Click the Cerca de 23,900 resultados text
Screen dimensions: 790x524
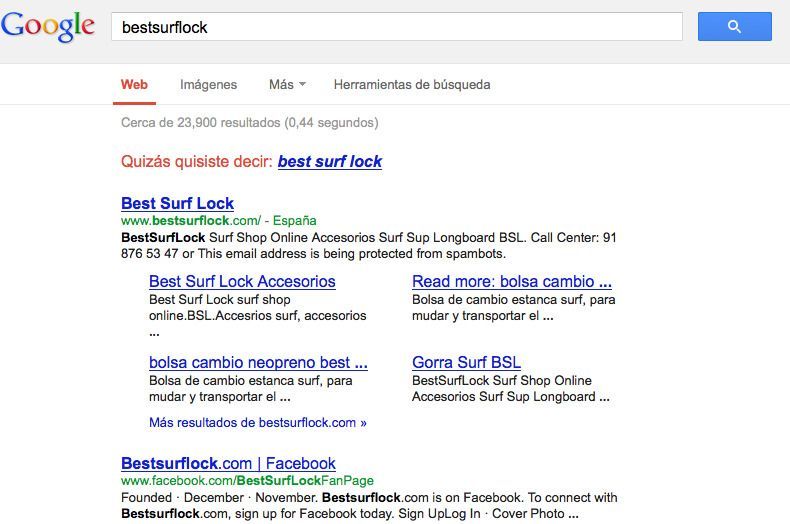250,122
